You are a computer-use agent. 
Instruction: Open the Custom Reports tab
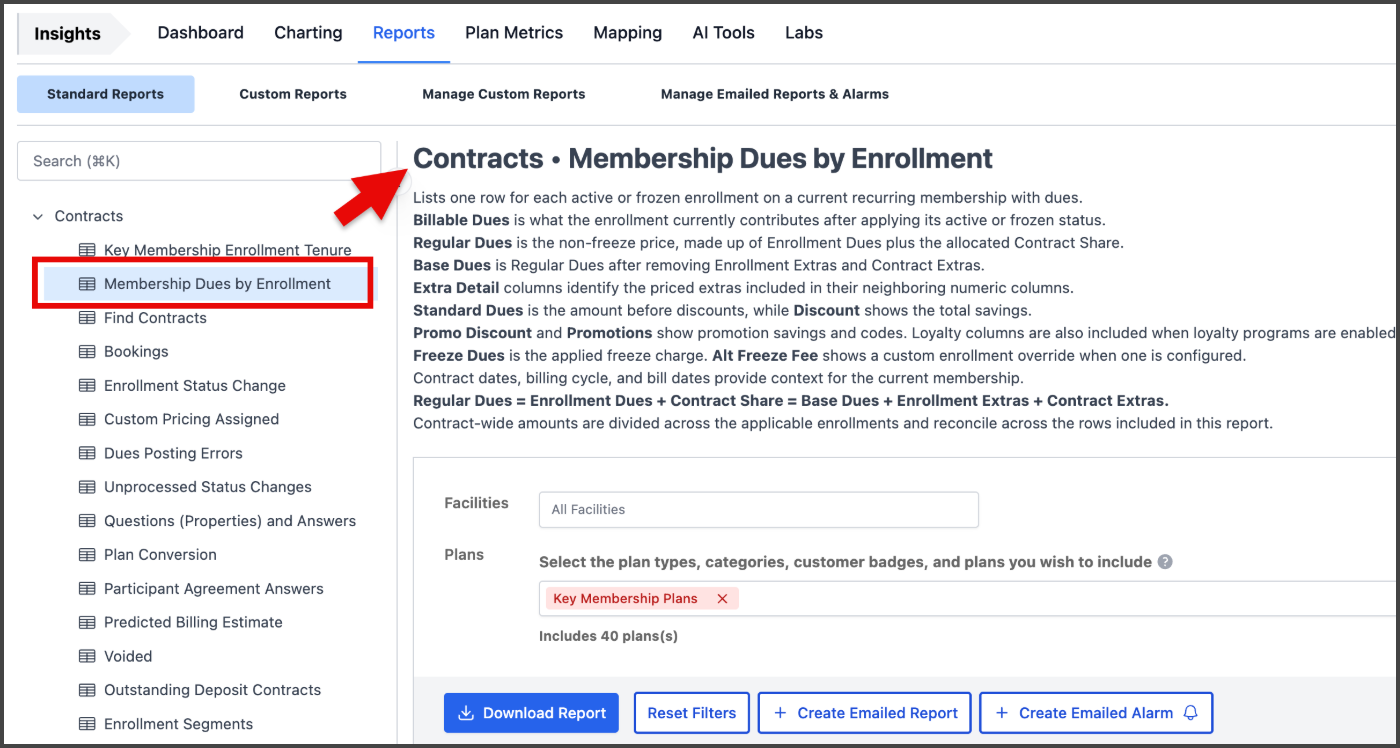click(293, 94)
